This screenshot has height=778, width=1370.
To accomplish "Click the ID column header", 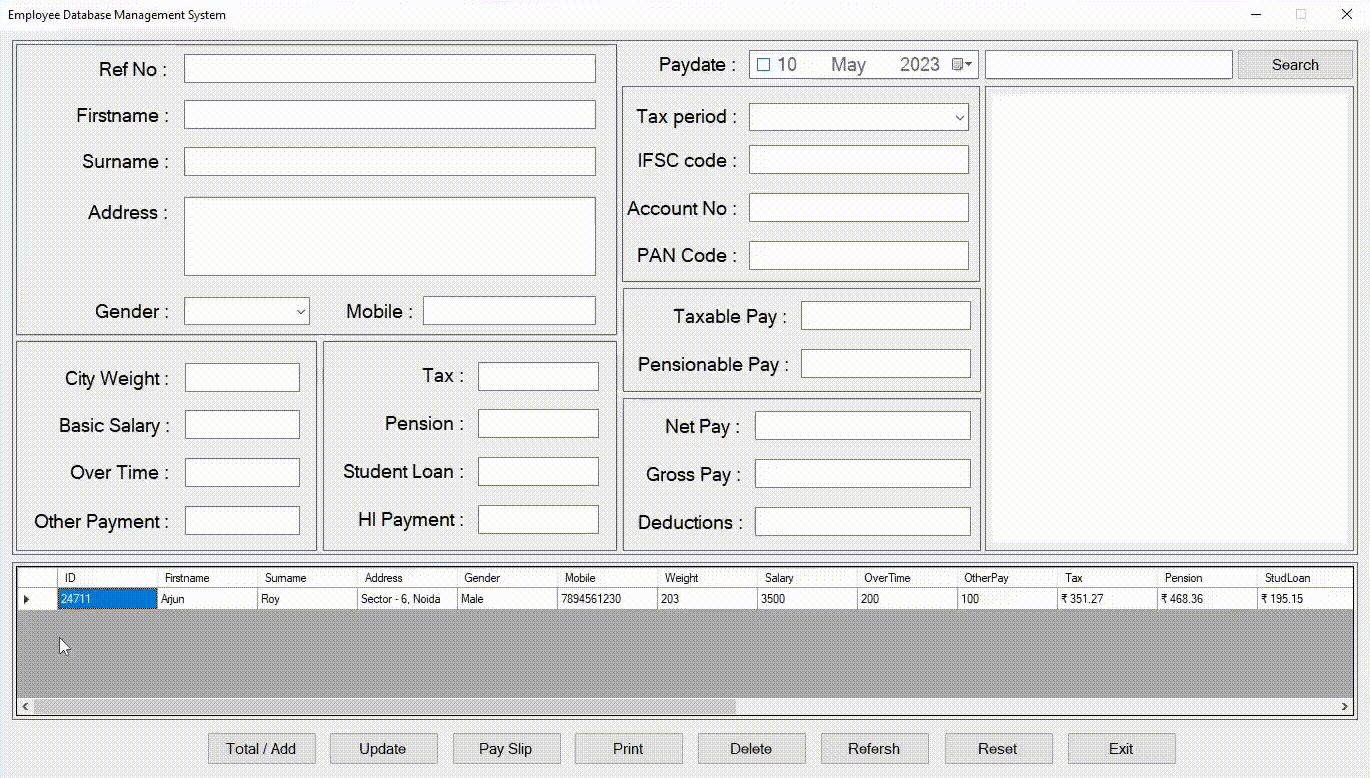I will point(108,578).
